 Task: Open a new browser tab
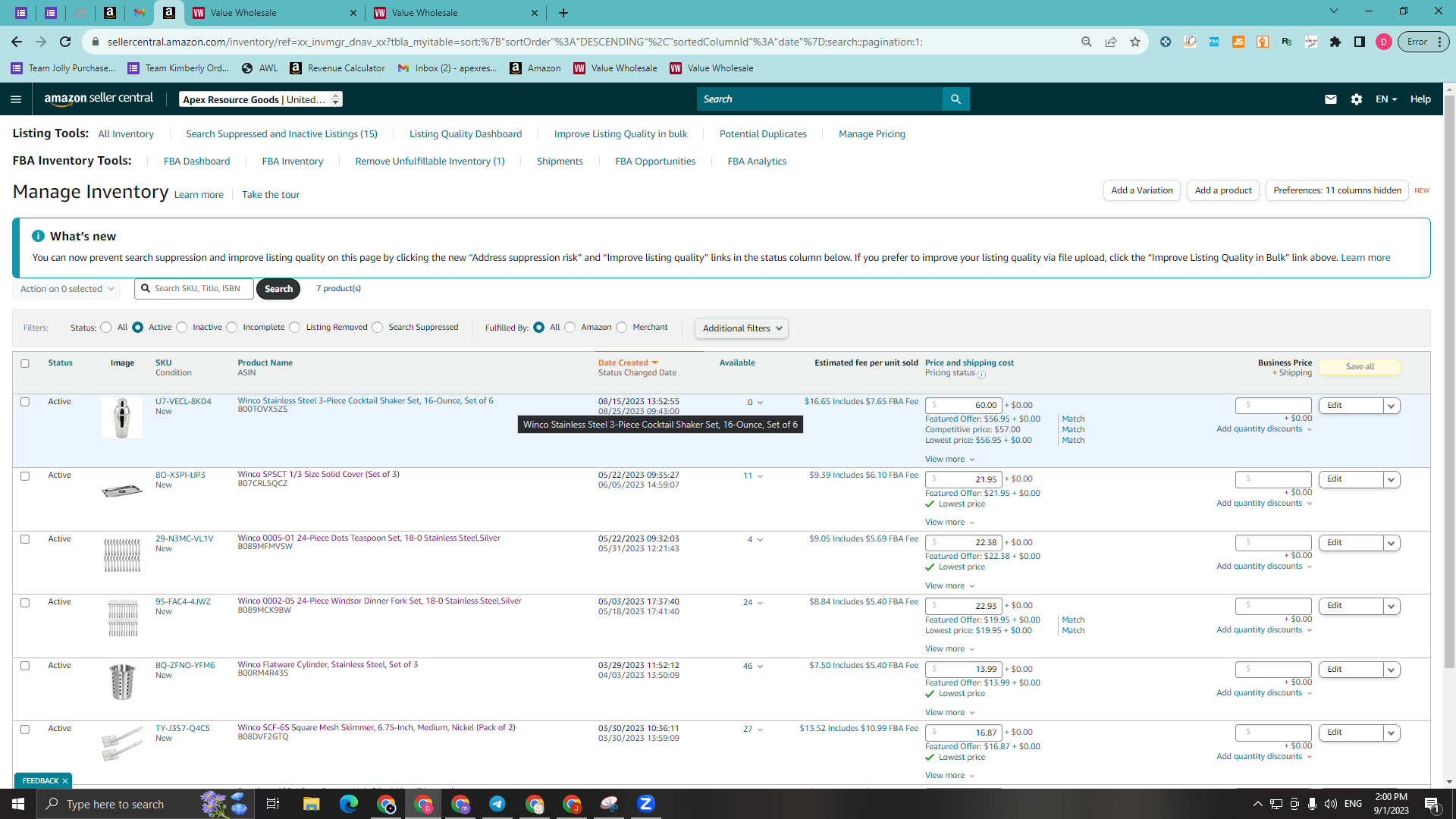(x=563, y=13)
